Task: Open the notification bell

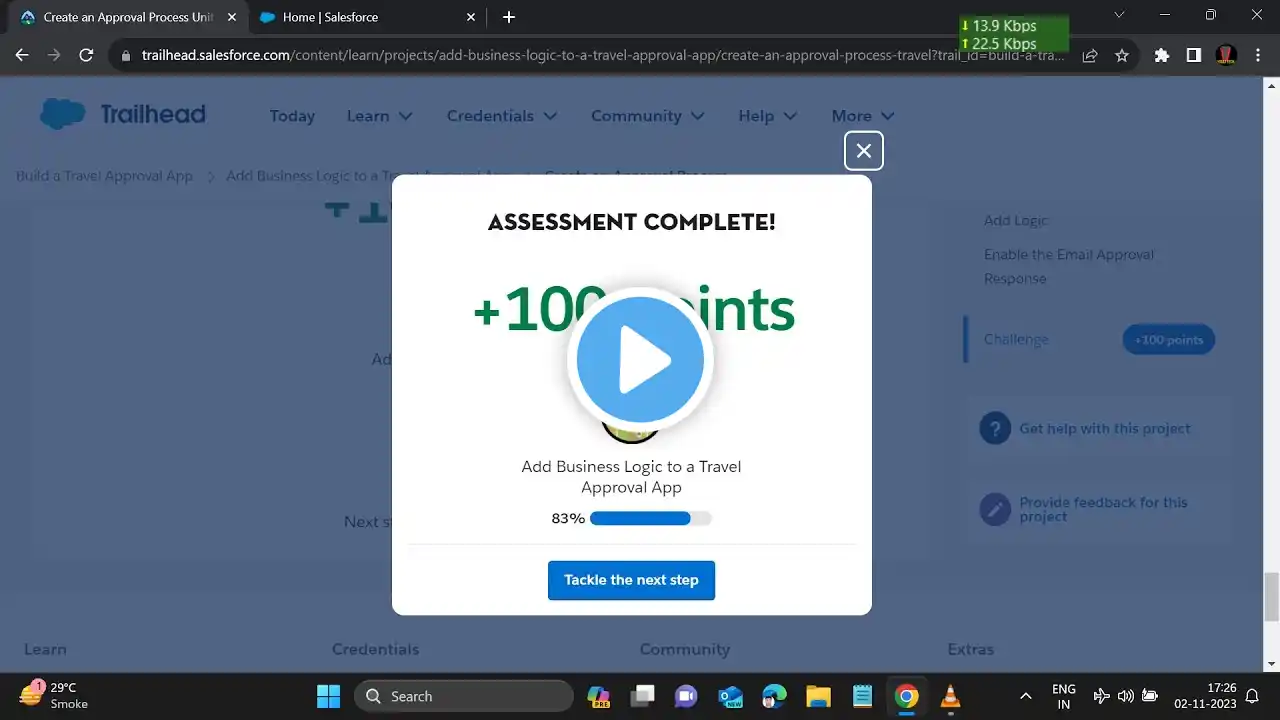Action: pyautogui.click(x=1252, y=696)
